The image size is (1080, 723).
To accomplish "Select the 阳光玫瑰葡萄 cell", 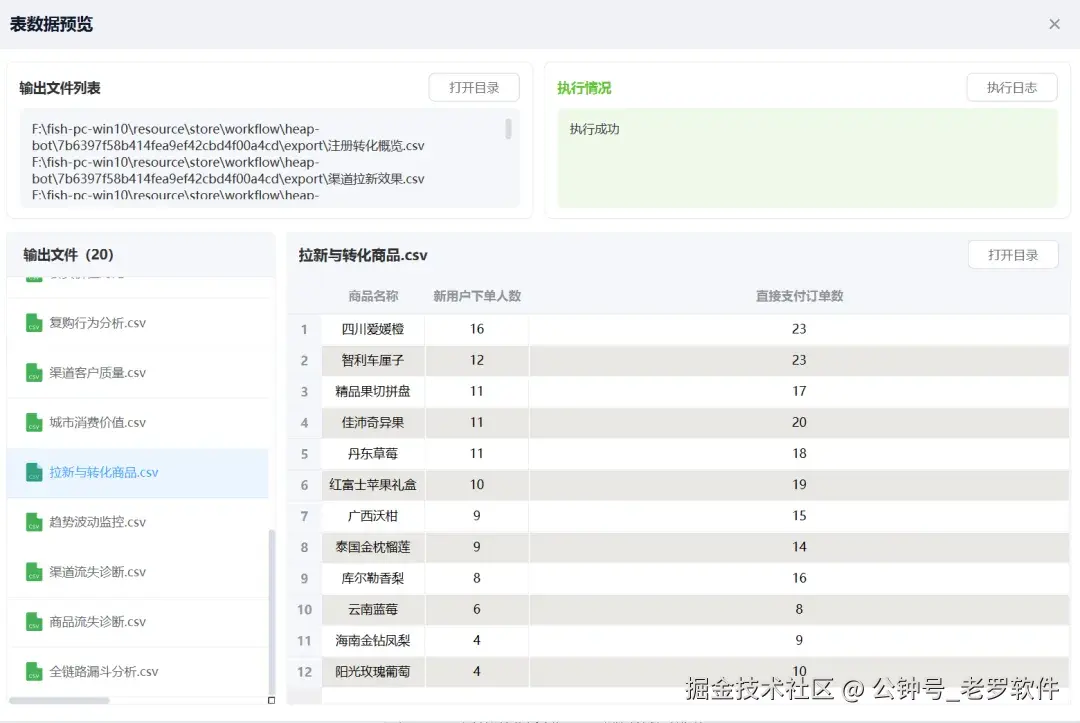I will point(373,671).
